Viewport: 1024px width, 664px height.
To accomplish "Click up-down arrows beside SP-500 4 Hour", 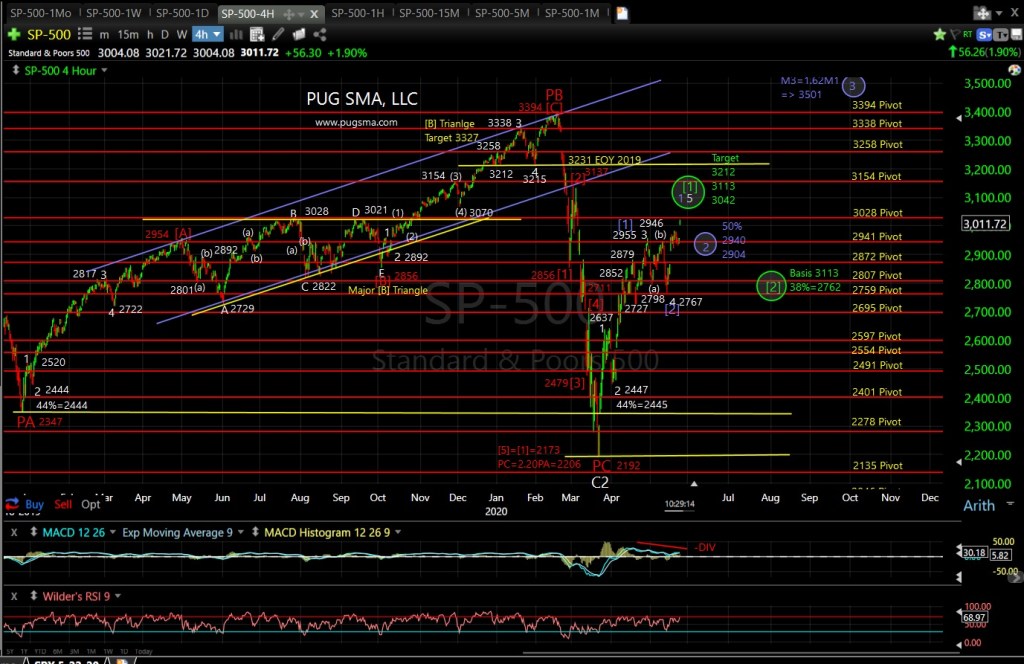I will coord(16,70).
